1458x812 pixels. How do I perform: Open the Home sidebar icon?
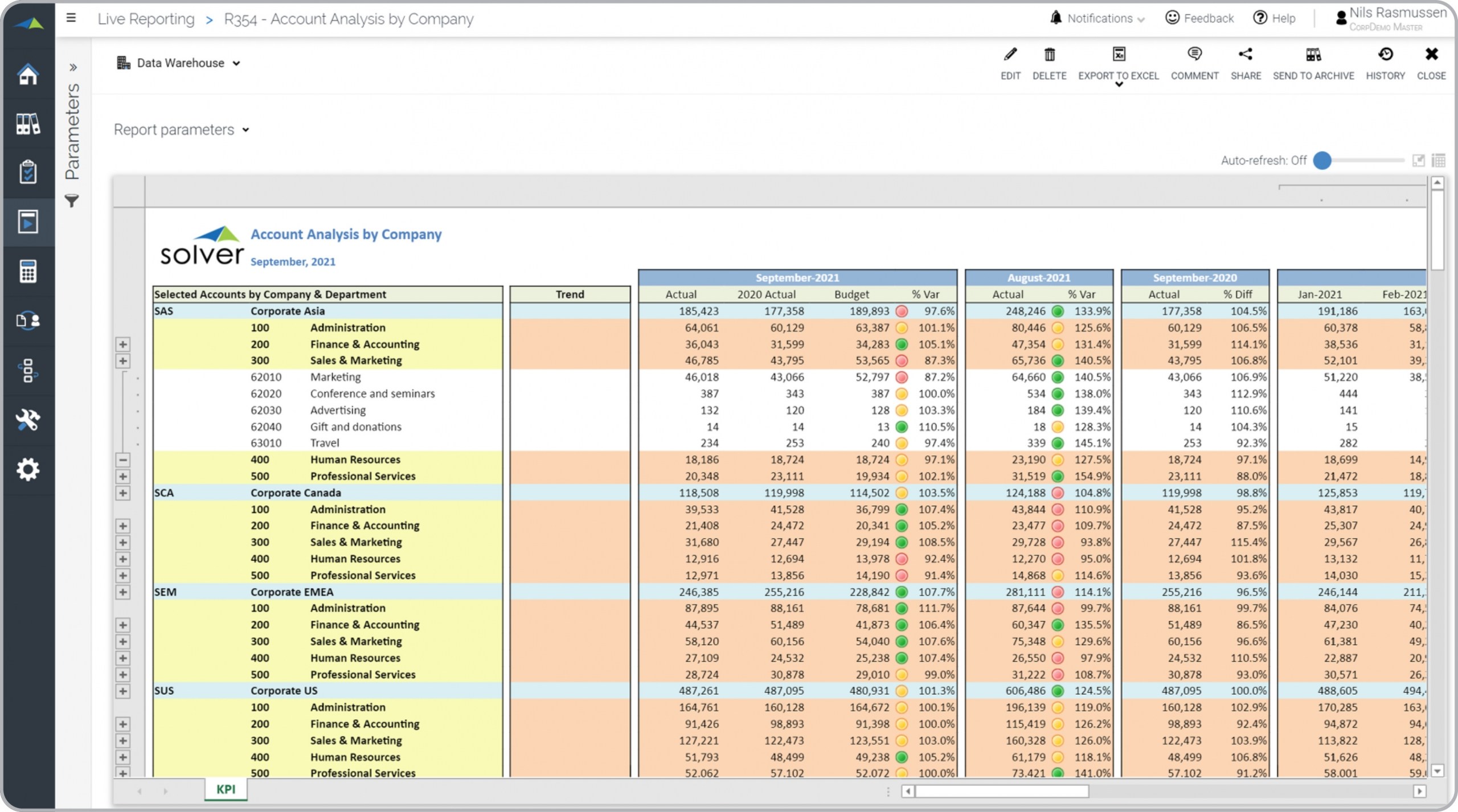pyautogui.click(x=28, y=75)
